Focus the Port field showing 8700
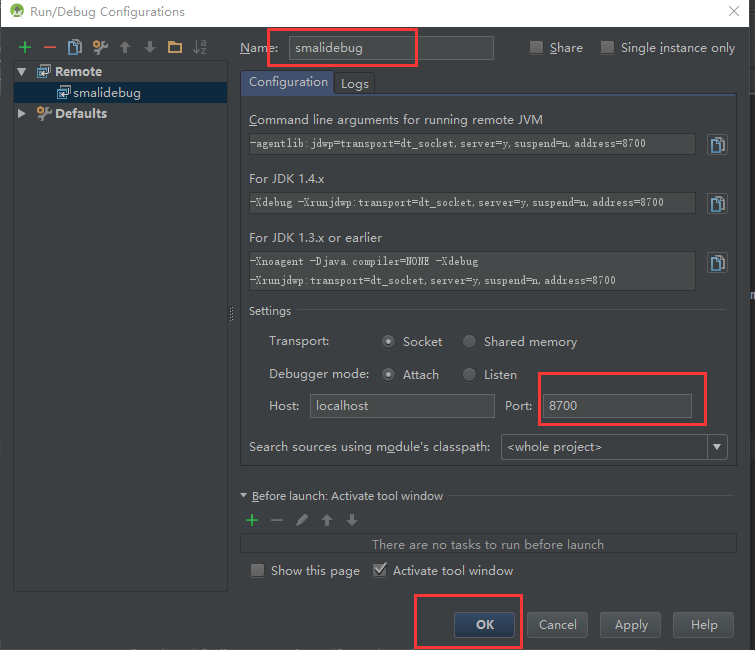Viewport: 755px width, 650px height. pos(617,406)
